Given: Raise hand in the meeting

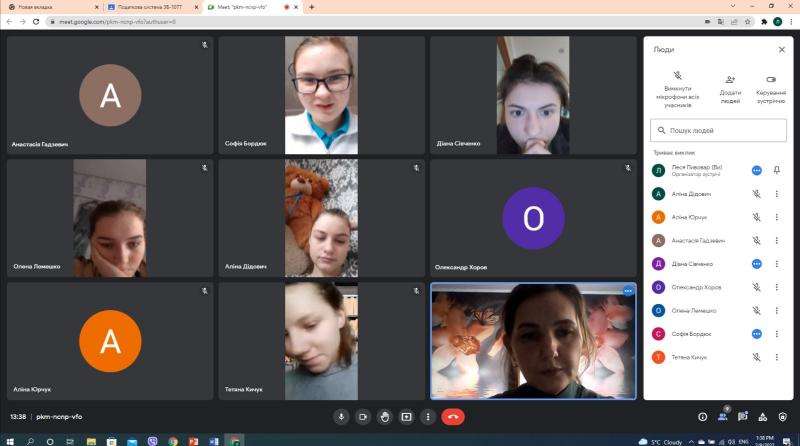Looking at the screenshot, I should tap(385, 416).
